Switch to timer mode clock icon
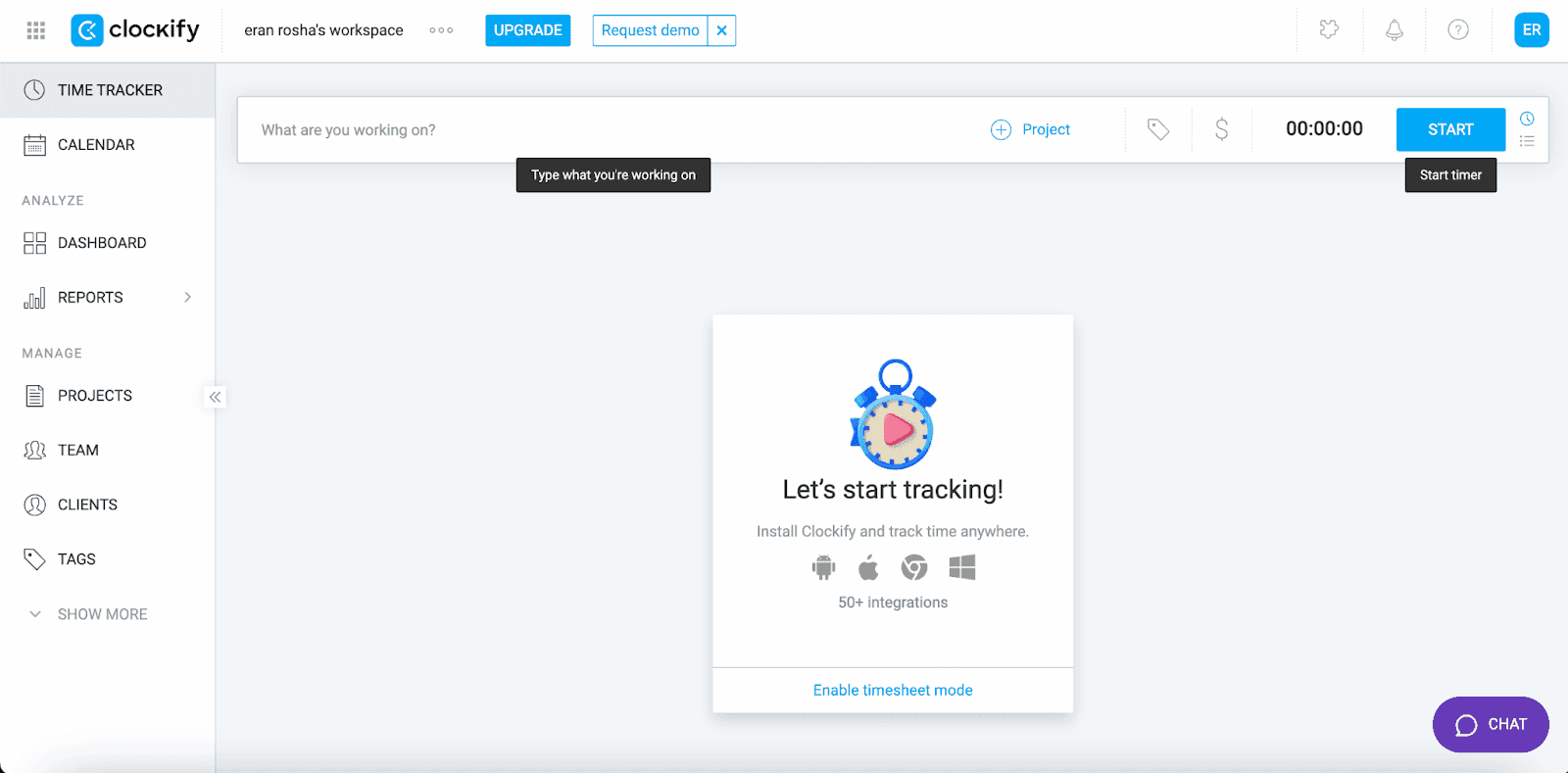 pos(1527,119)
